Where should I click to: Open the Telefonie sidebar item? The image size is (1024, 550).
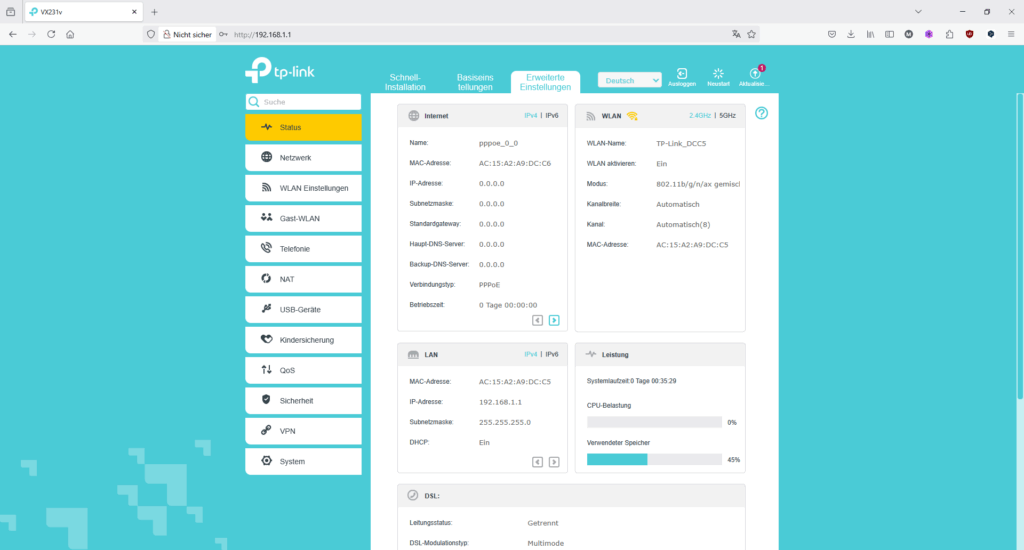click(x=303, y=249)
